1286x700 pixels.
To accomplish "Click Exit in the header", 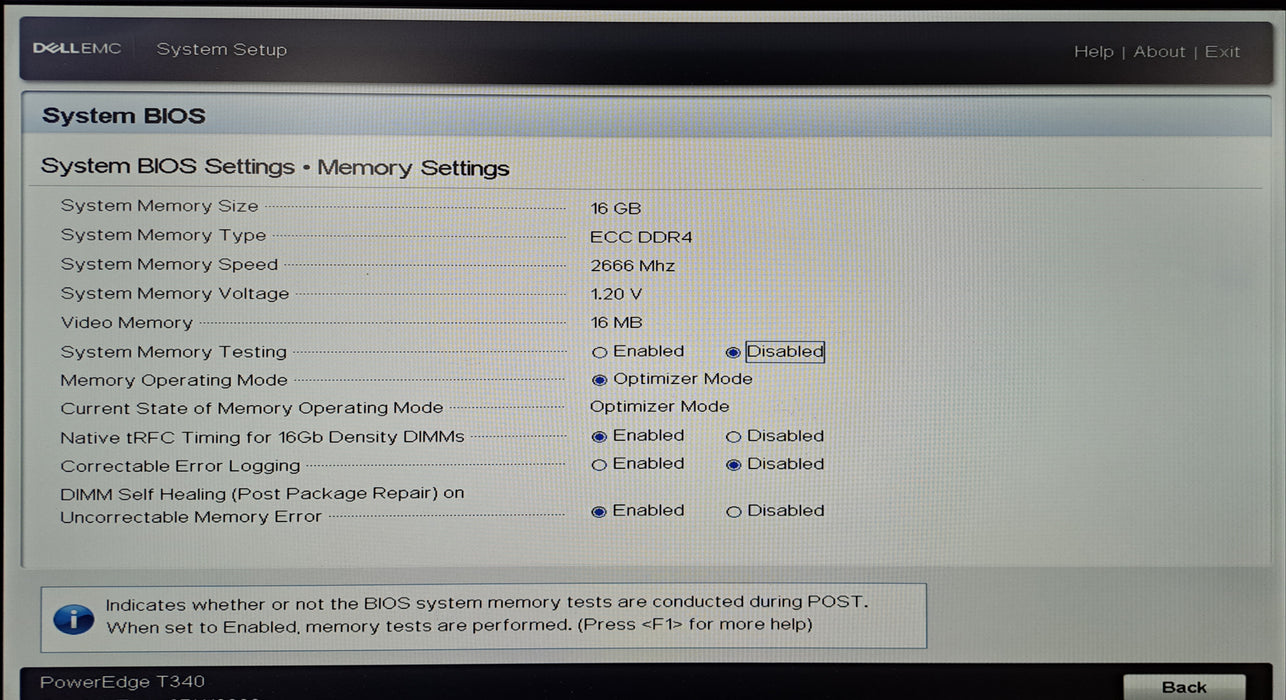I will pos(1222,52).
